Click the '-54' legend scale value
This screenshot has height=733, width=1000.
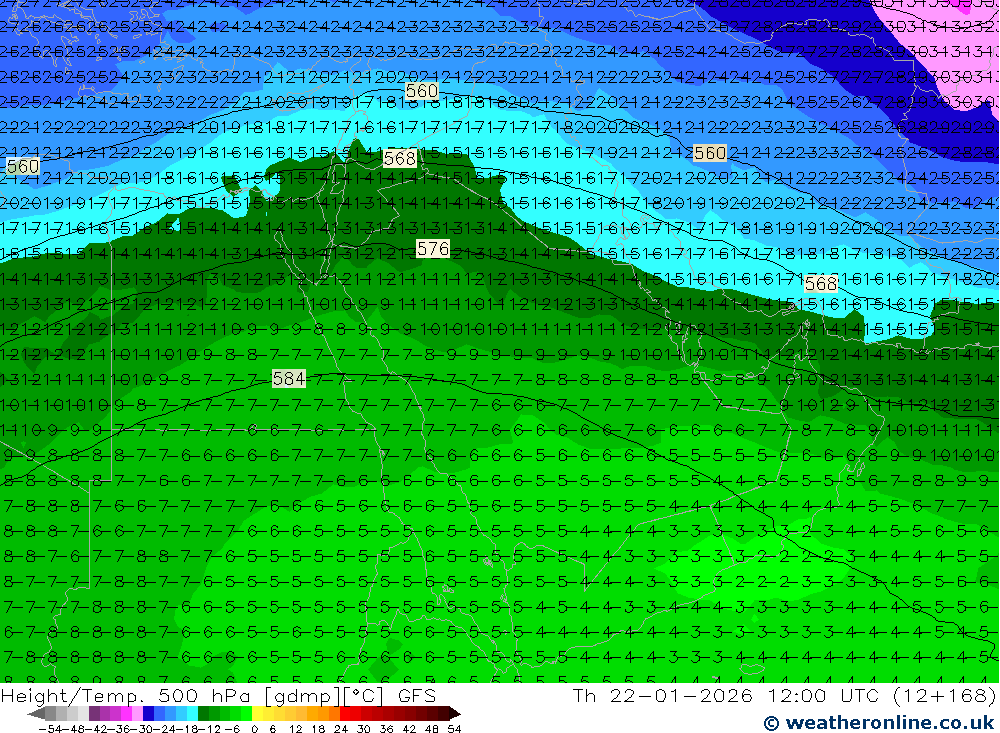point(50,729)
